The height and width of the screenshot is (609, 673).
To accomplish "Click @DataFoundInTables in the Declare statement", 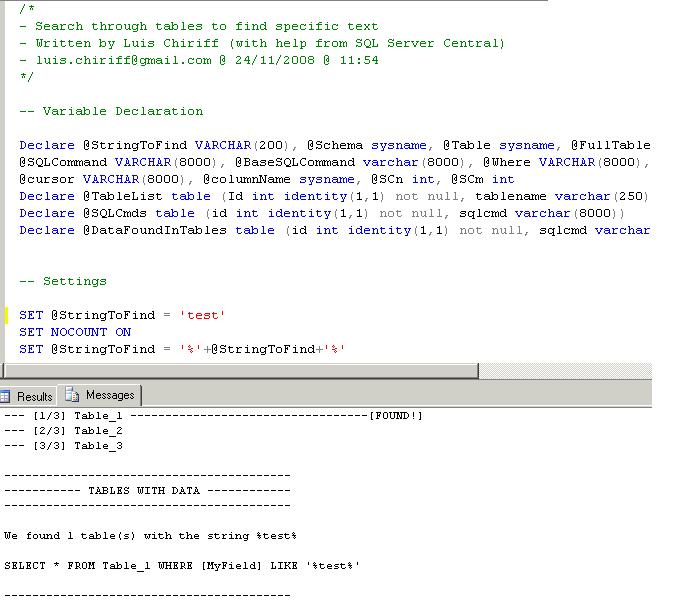I will (x=155, y=230).
